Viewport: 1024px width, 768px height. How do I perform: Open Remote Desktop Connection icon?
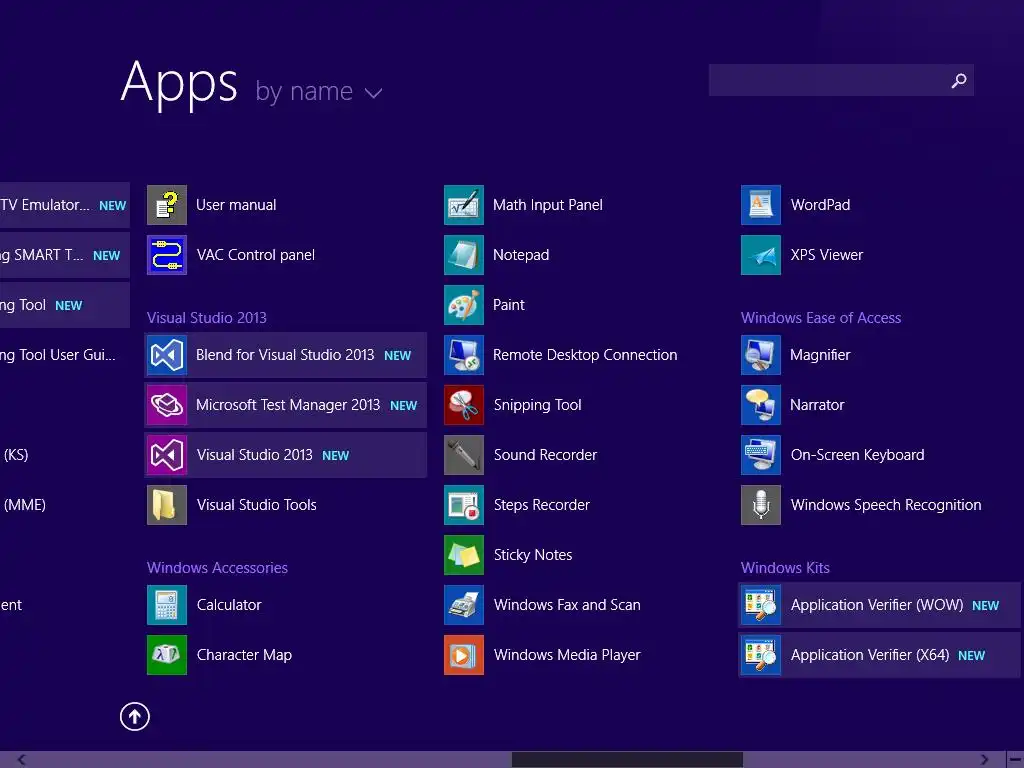click(x=464, y=355)
